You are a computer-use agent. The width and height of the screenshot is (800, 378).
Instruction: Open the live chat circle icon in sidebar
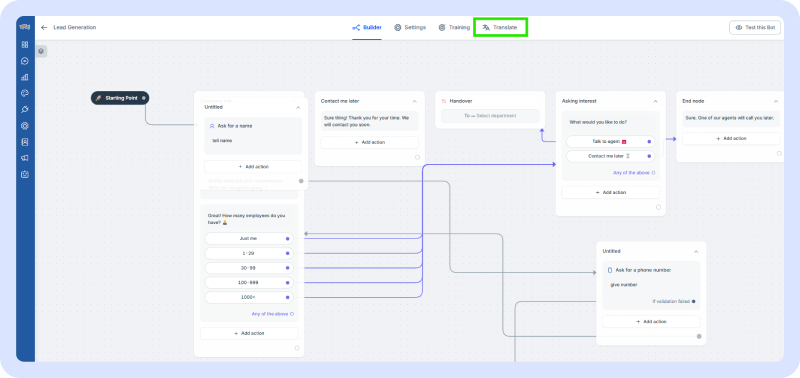click(24, 61)
